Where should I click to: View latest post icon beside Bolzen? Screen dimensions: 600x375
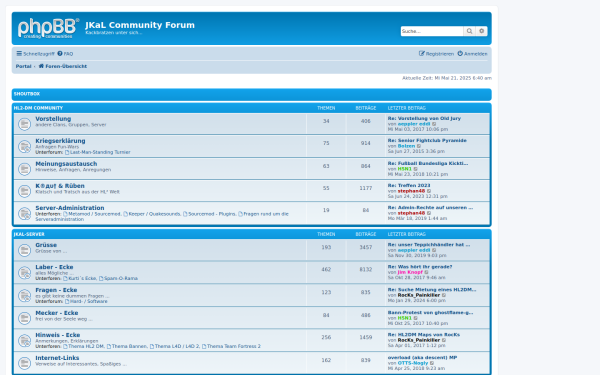(x=419, y=146)
